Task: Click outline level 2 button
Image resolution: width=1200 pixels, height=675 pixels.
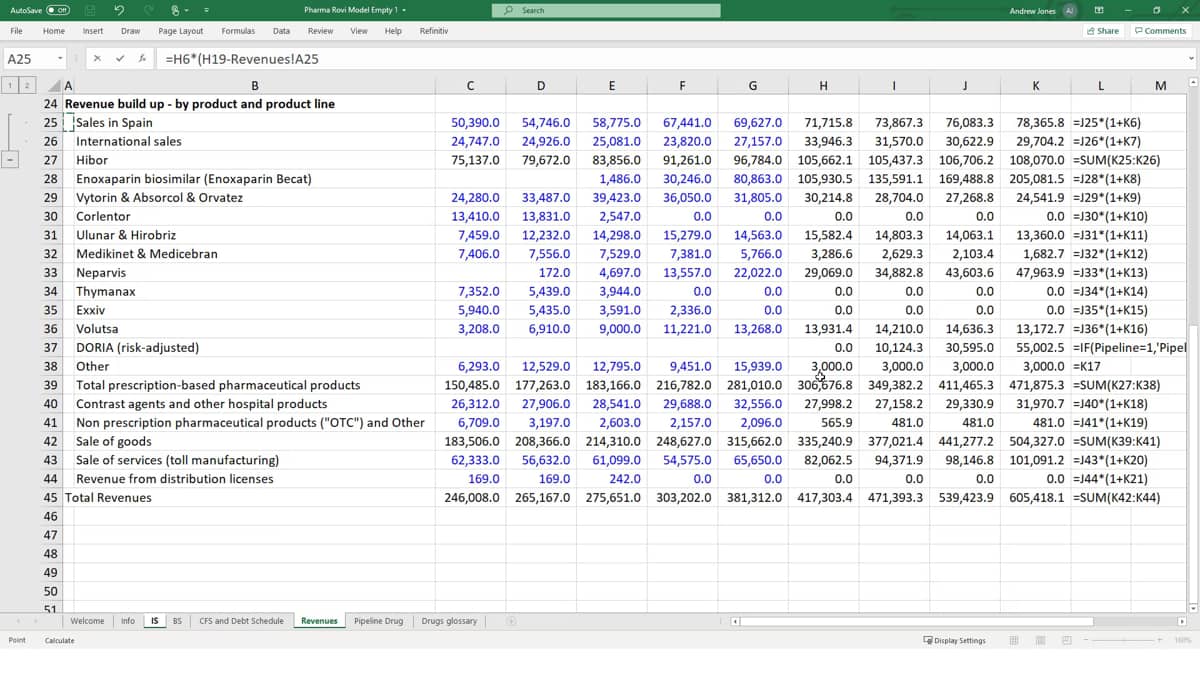Action: [28, 86]
